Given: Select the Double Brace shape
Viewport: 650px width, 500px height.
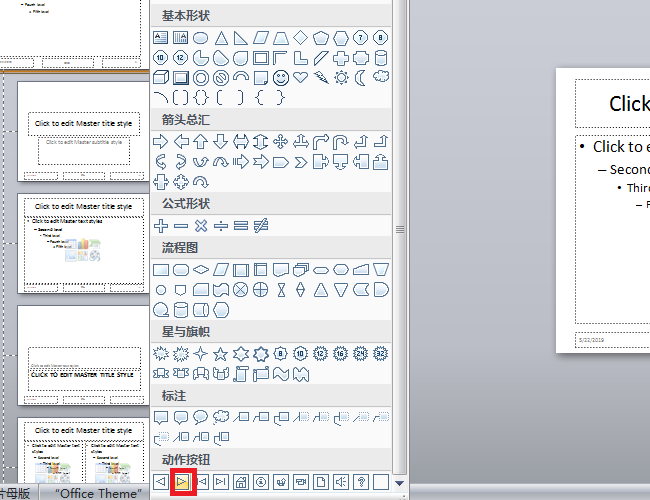Looking at the screenshot, I should [201, 98].
